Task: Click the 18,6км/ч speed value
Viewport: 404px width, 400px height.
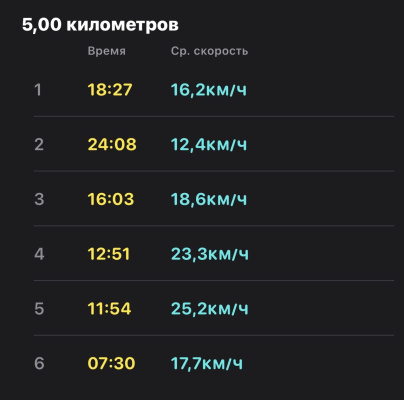Action: click(209, 199)
